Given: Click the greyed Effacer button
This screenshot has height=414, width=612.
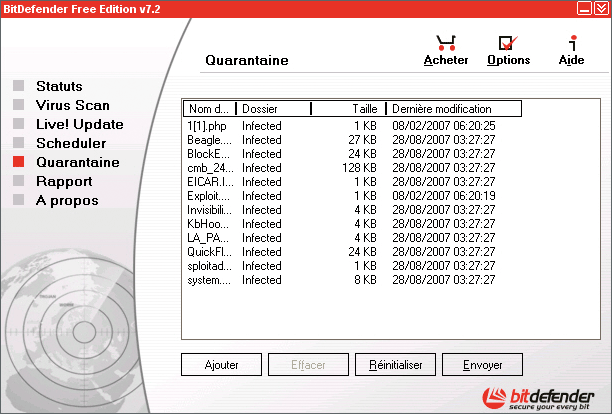Looking at the screenshot, I should [x=308, y=365].
